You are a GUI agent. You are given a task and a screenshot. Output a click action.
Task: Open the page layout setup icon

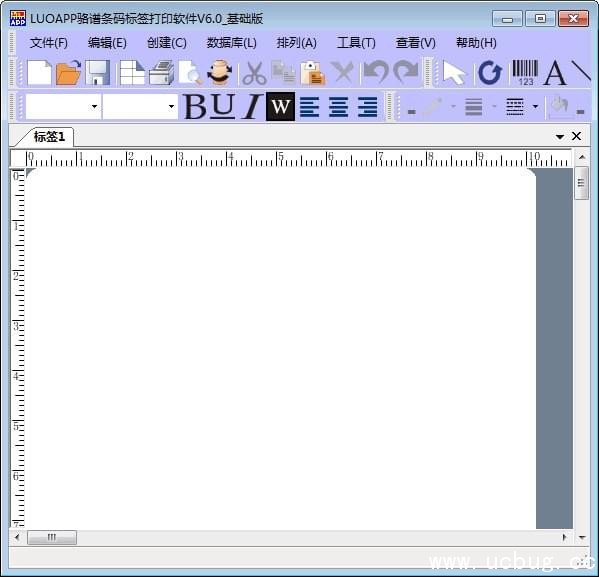[x=132, y=73]
